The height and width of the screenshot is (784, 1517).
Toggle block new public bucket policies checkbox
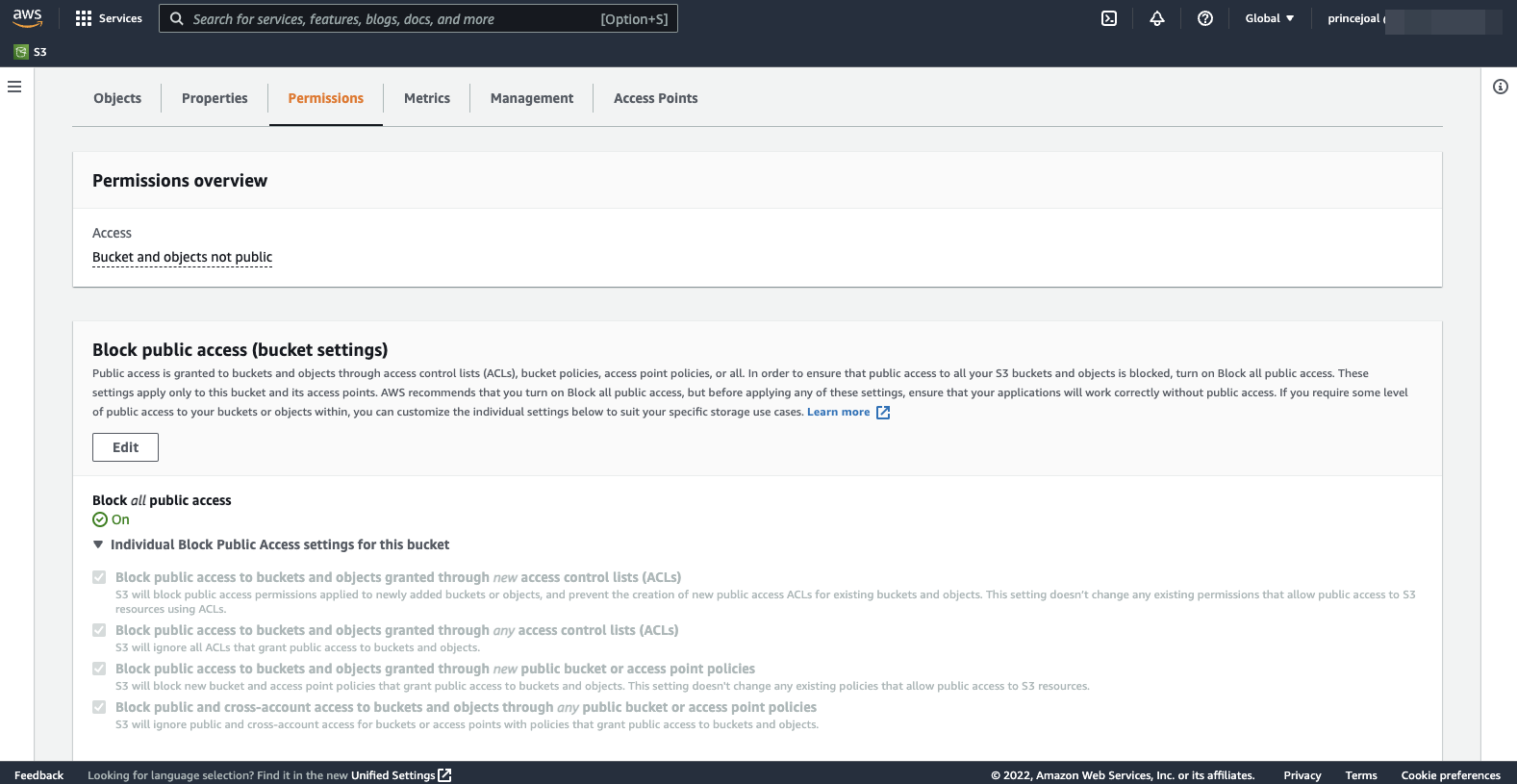pyautogui.click(x=99, y=669)
